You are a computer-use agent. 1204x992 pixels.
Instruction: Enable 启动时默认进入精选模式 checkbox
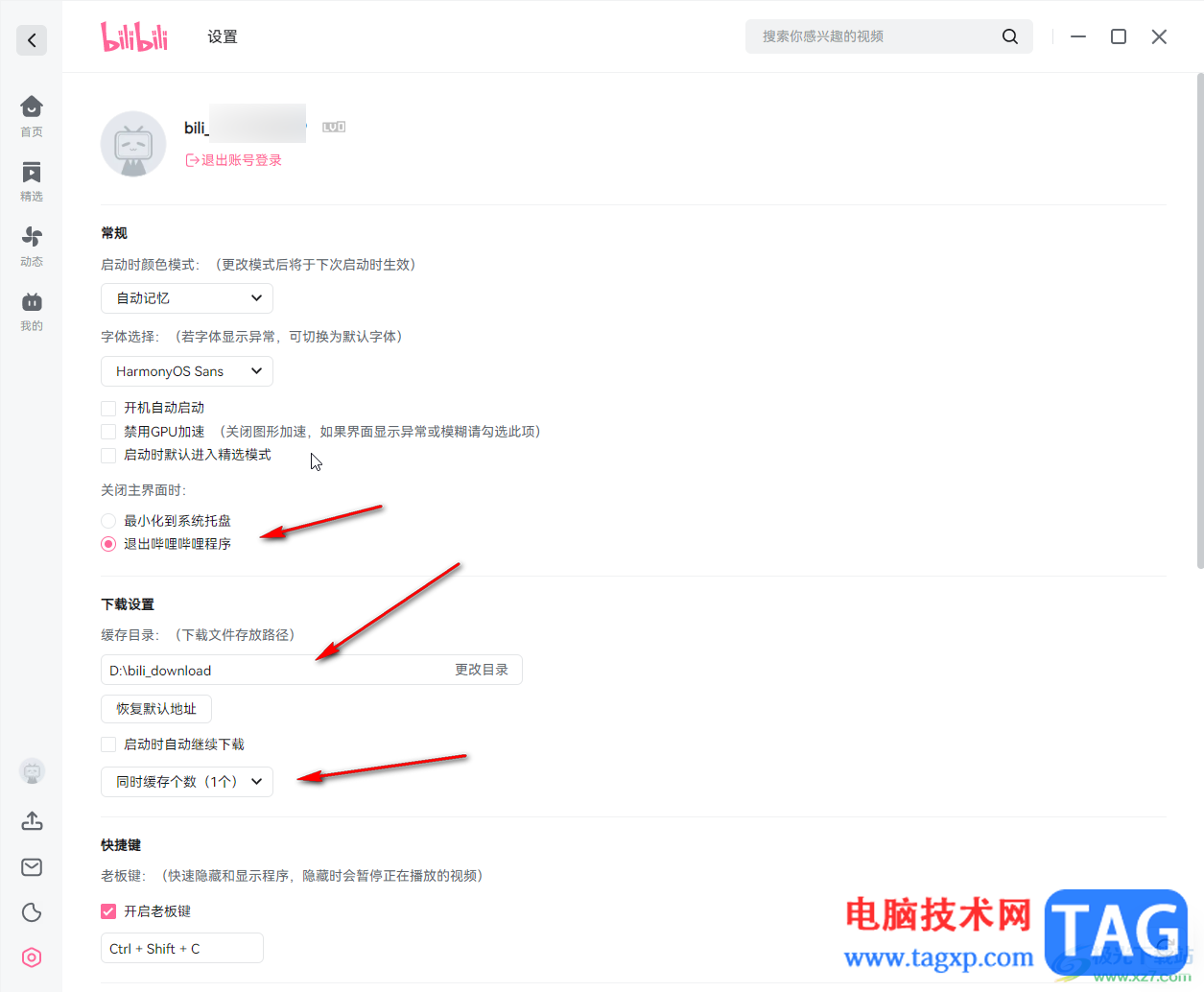(x=108, y=455)
